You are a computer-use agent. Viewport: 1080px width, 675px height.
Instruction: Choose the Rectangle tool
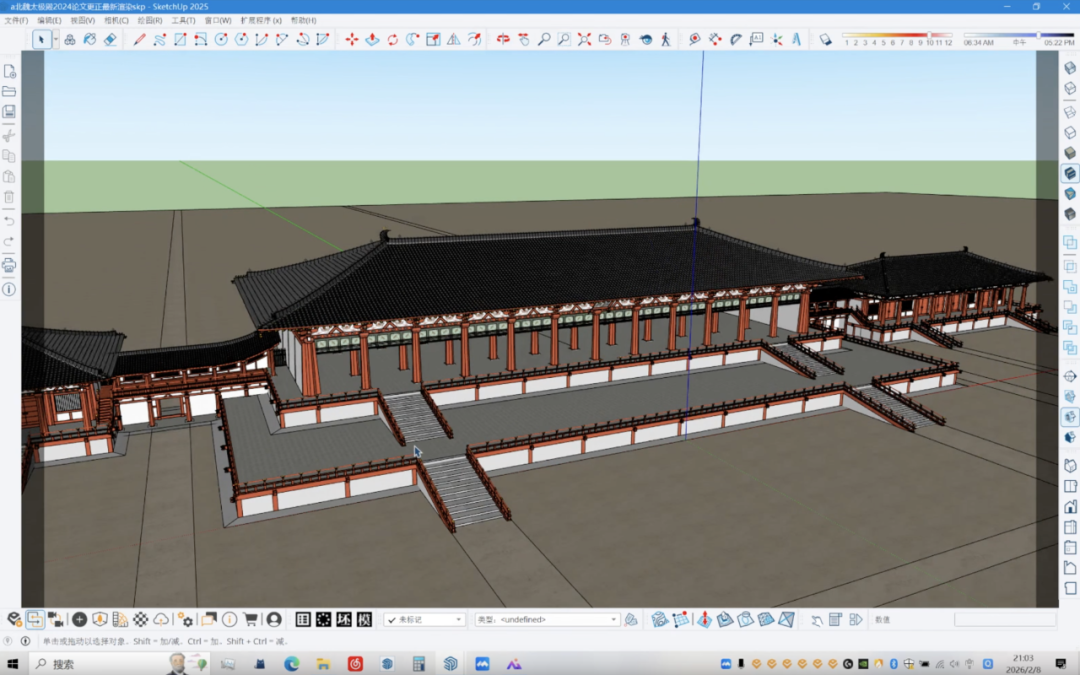click(180, 39)
